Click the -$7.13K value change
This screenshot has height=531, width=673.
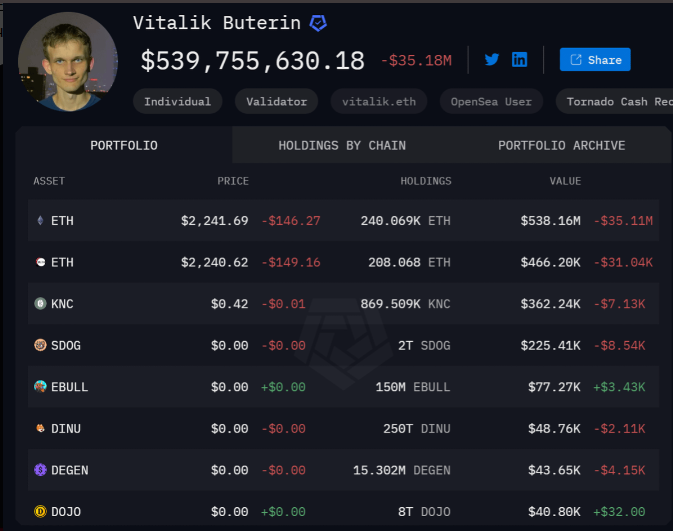619,304
